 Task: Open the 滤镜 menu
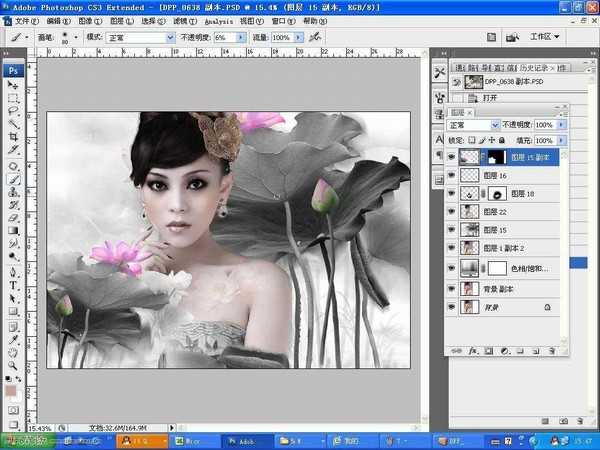coord(179,20)
